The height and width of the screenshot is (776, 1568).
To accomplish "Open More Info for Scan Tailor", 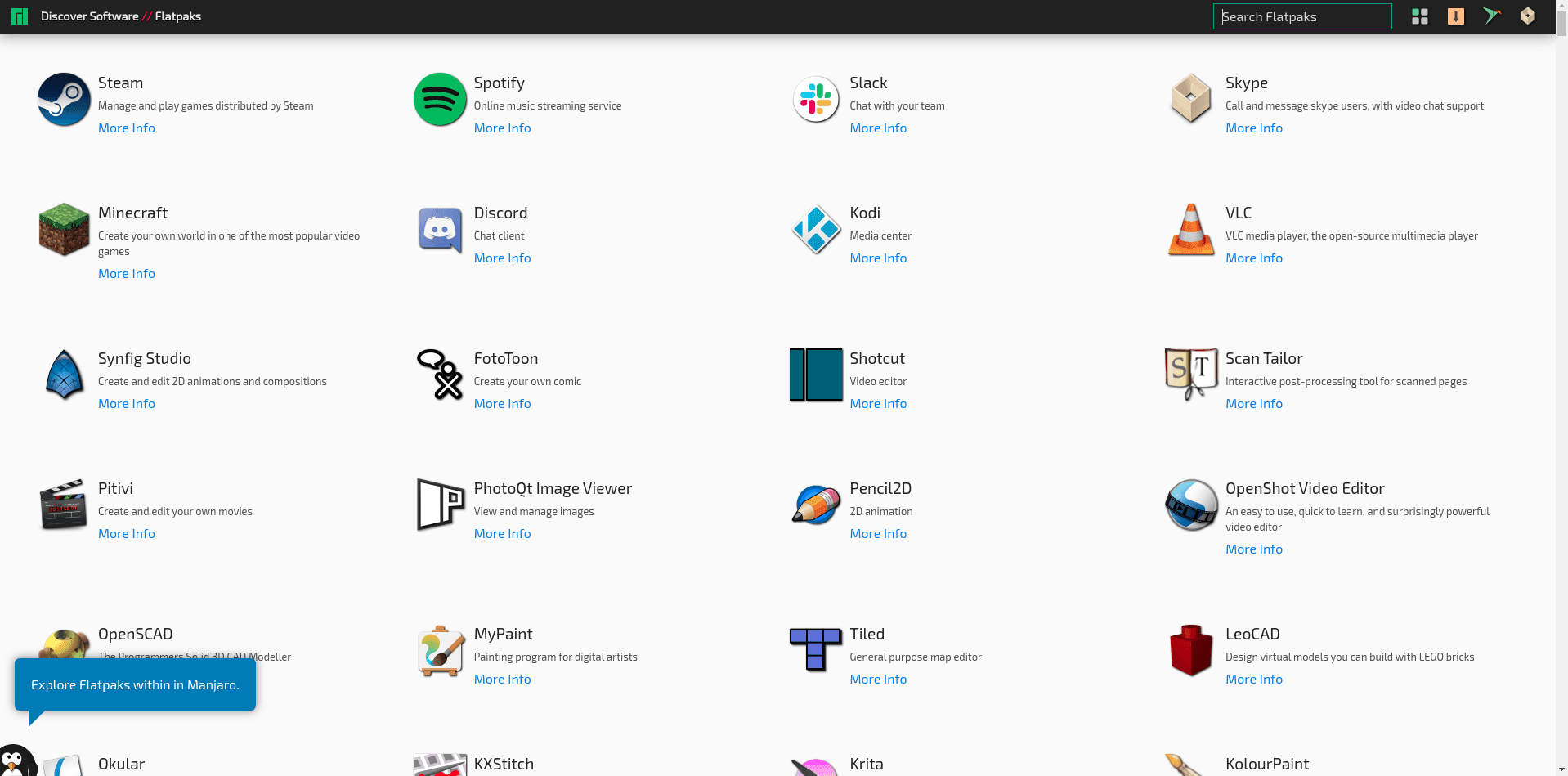I will click(x=1254, y=404).
